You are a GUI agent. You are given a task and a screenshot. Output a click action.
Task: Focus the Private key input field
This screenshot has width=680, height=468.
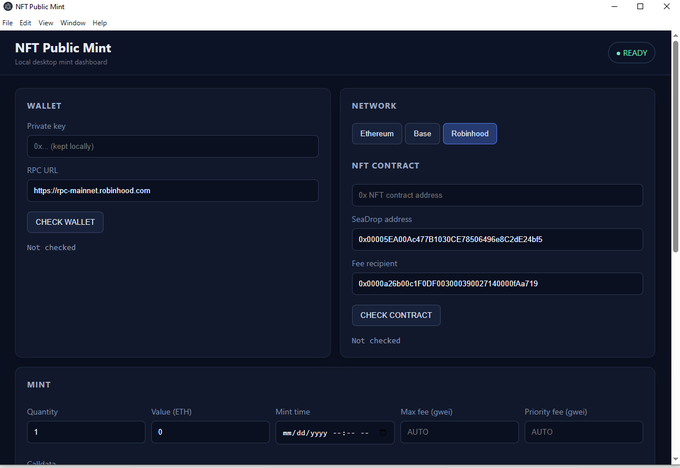(173, 146)
